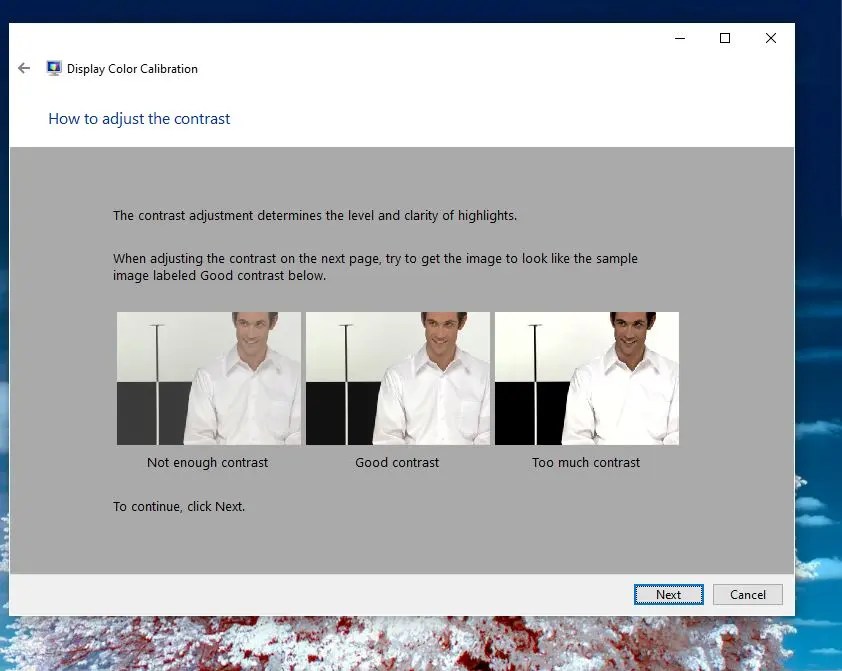Click the Next button
The height and width of the screenshot is (671, 842).
[669, 594]
